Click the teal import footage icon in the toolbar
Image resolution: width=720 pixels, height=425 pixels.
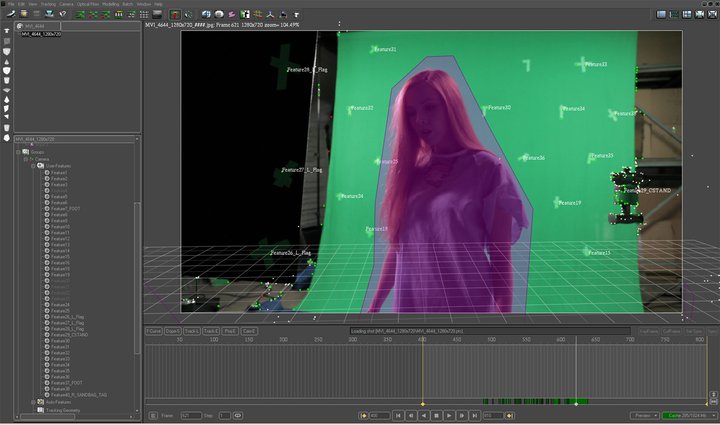pos(49,14)
